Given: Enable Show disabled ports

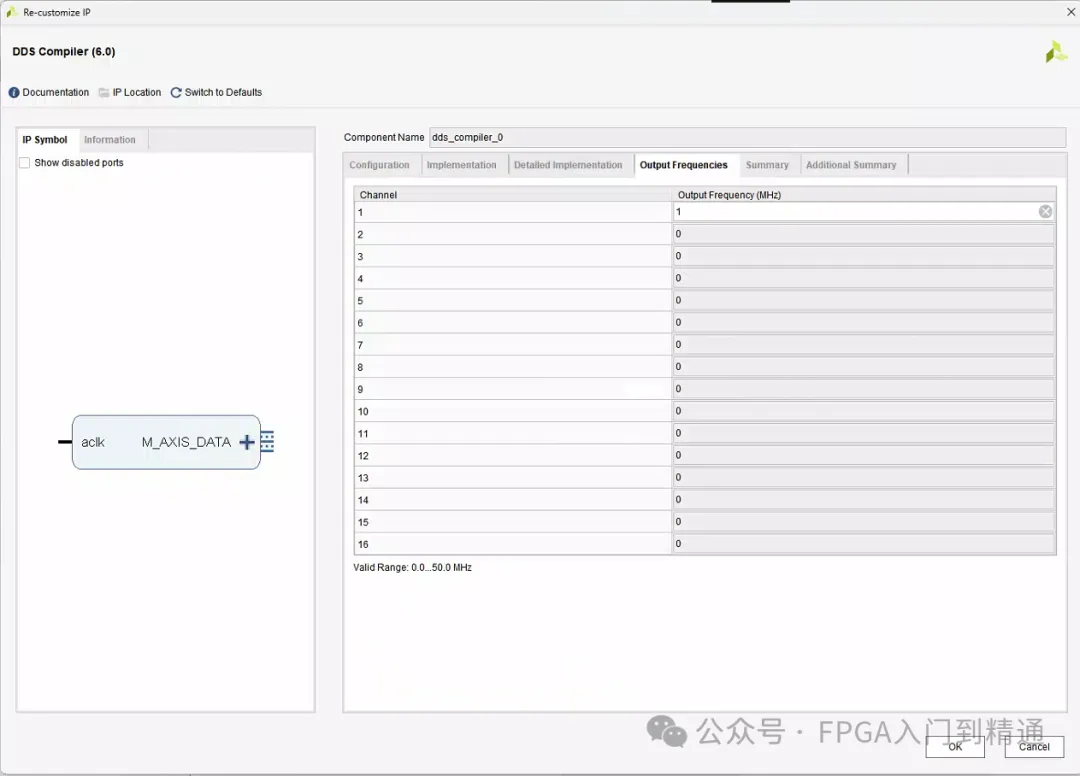Looking at the screenshot, I should click(24, 161).
